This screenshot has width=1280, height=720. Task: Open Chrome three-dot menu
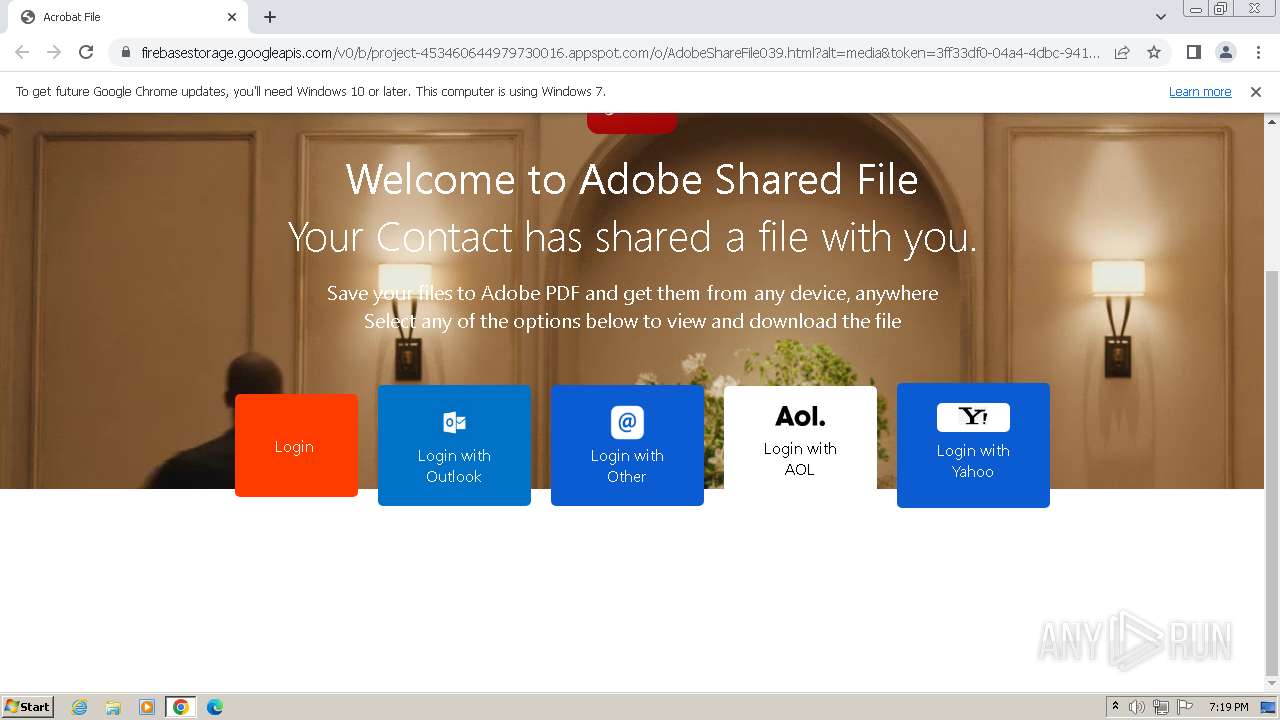tap(1258, 52)
